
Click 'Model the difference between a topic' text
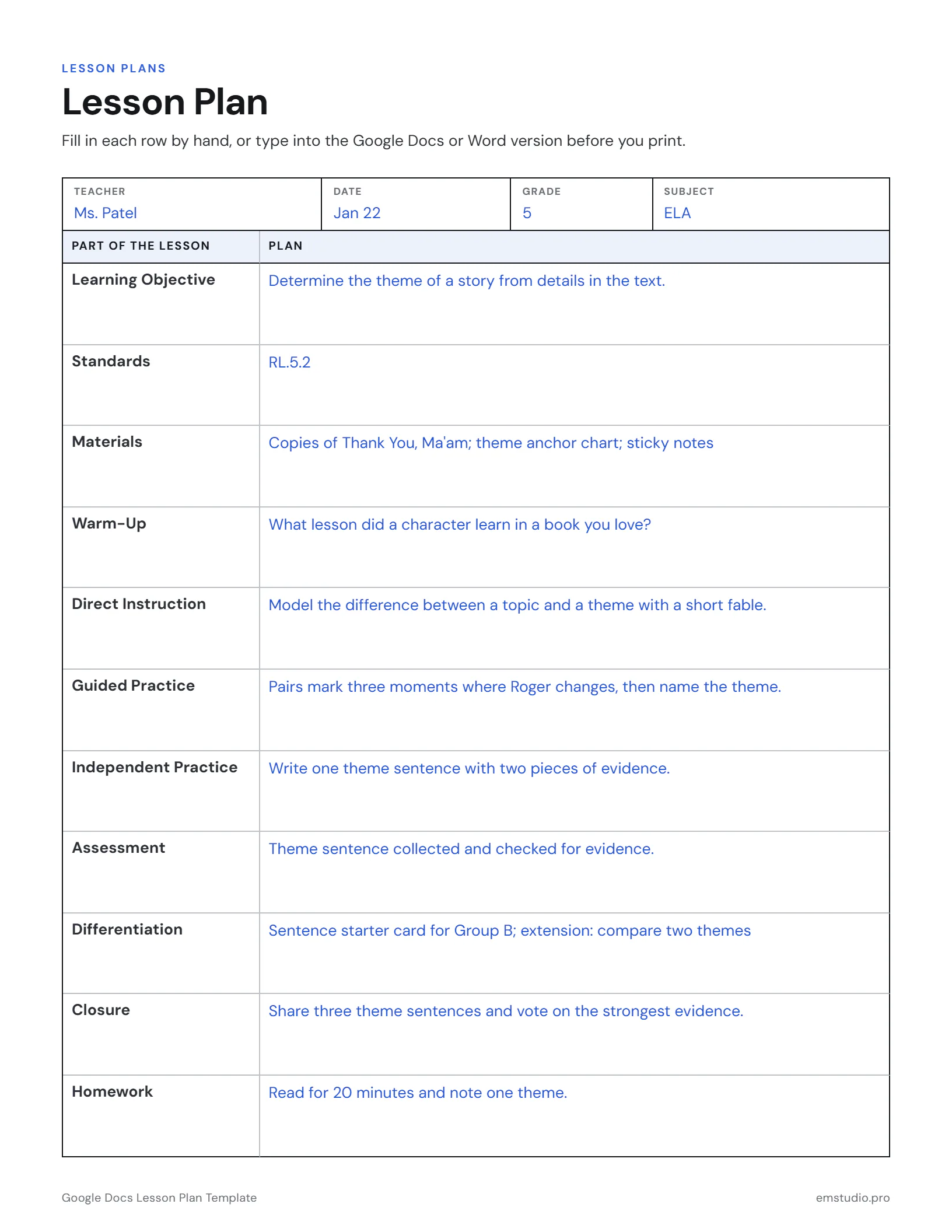point(405,605)
